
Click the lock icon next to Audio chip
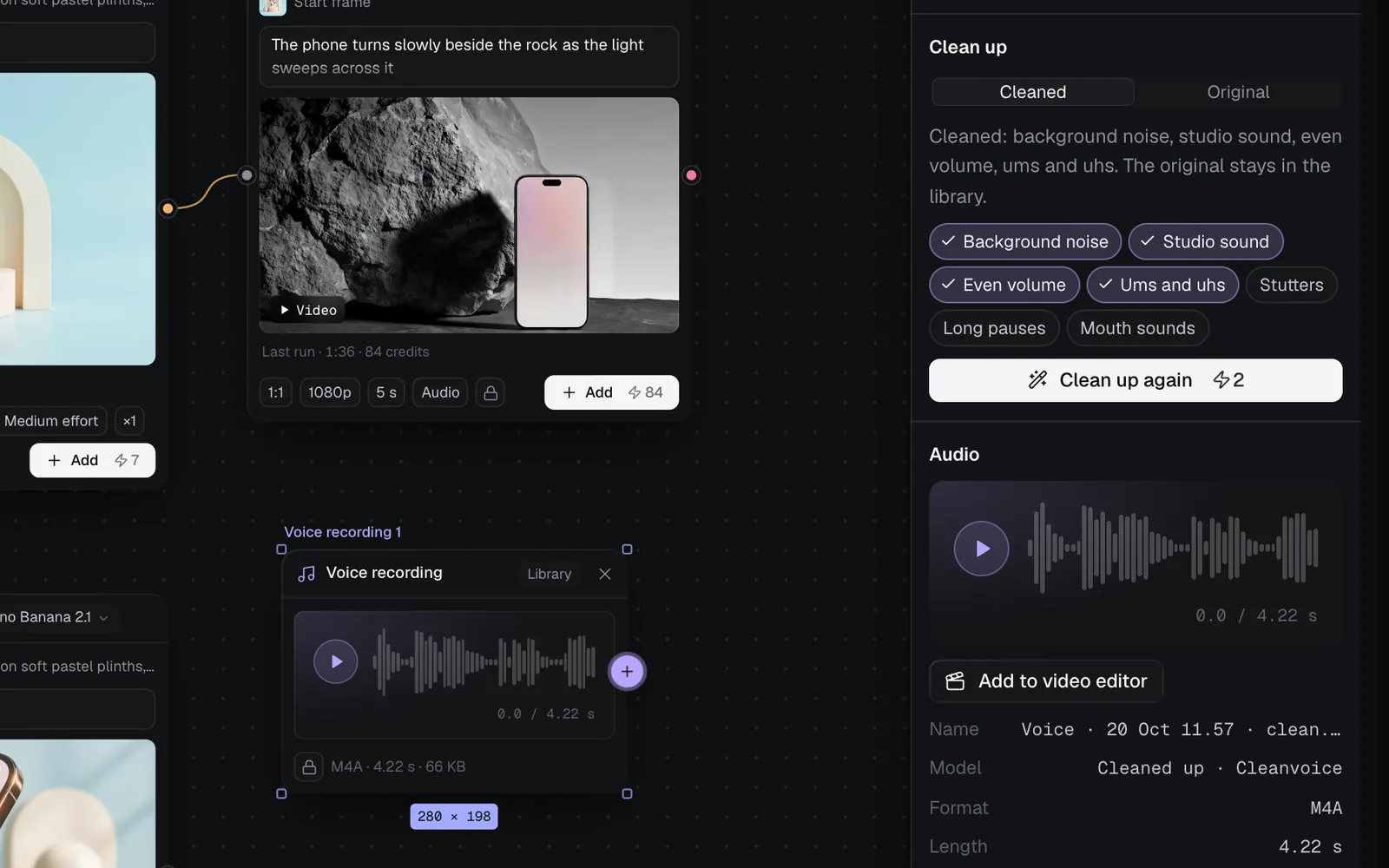tap(490, 392)
